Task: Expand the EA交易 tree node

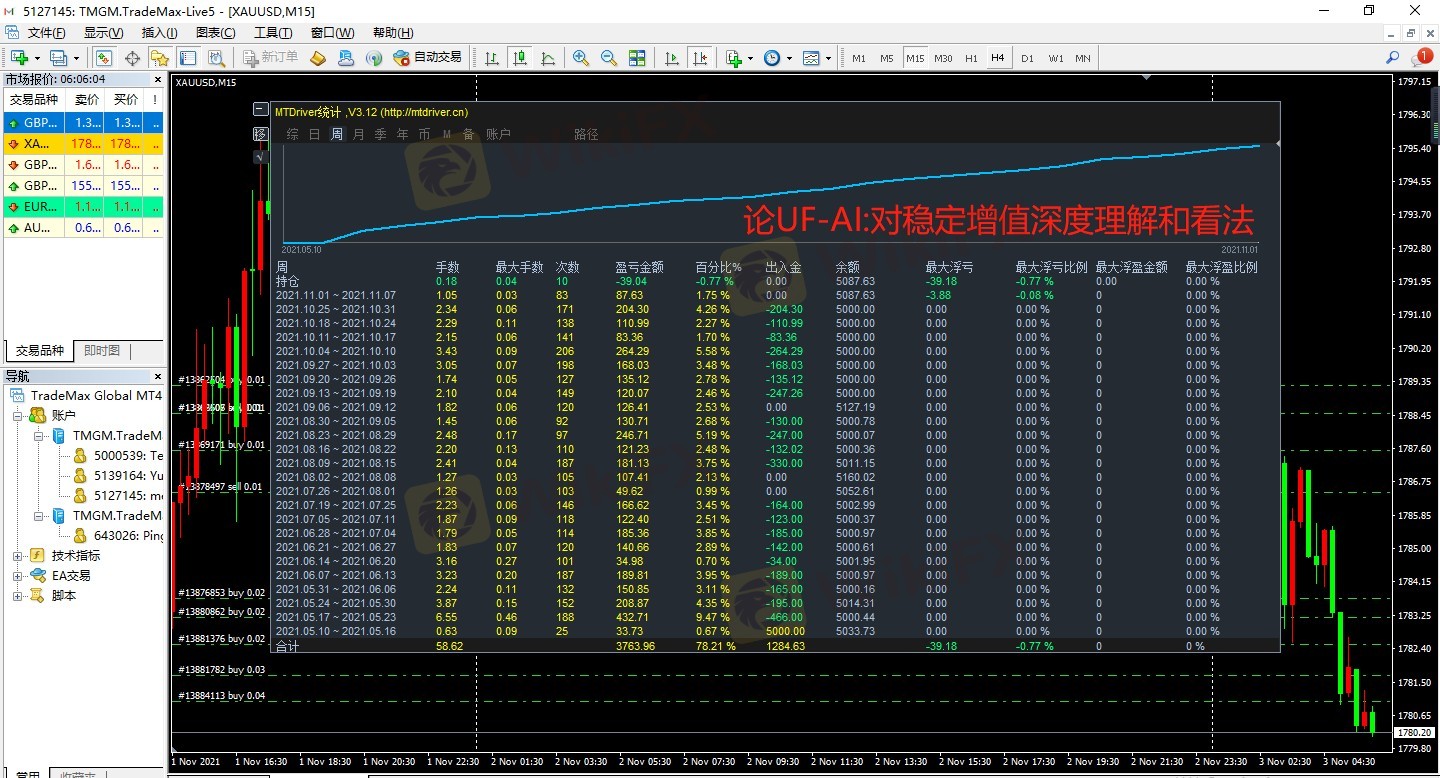Action: point(17,575)
